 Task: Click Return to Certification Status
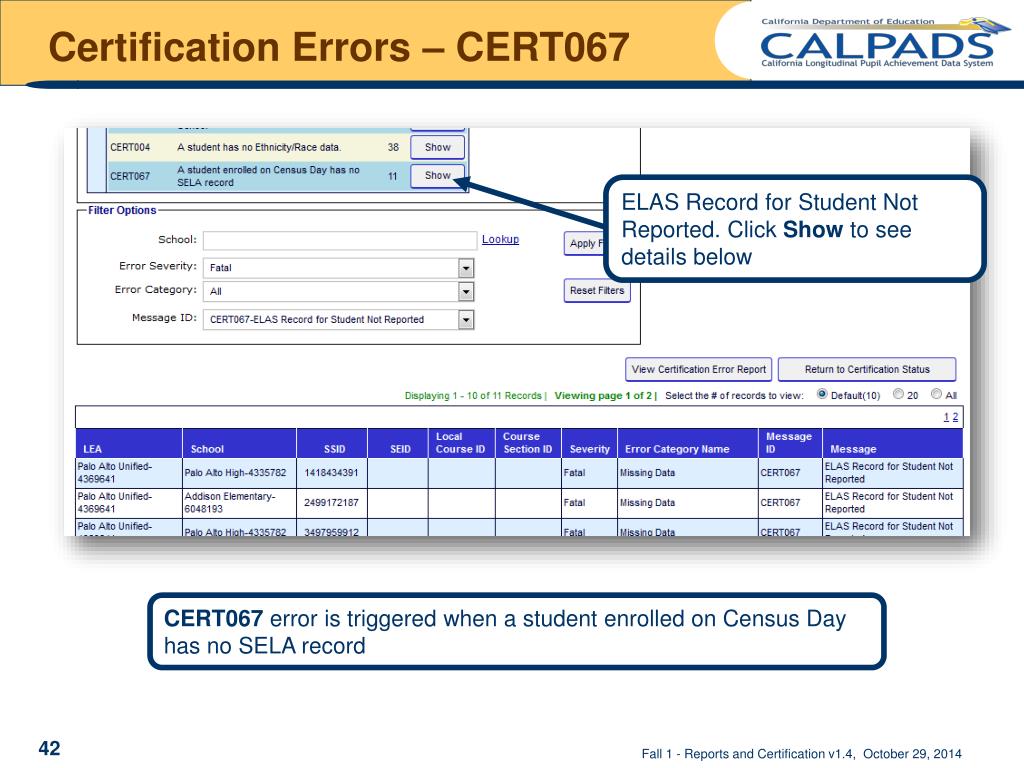867,370
